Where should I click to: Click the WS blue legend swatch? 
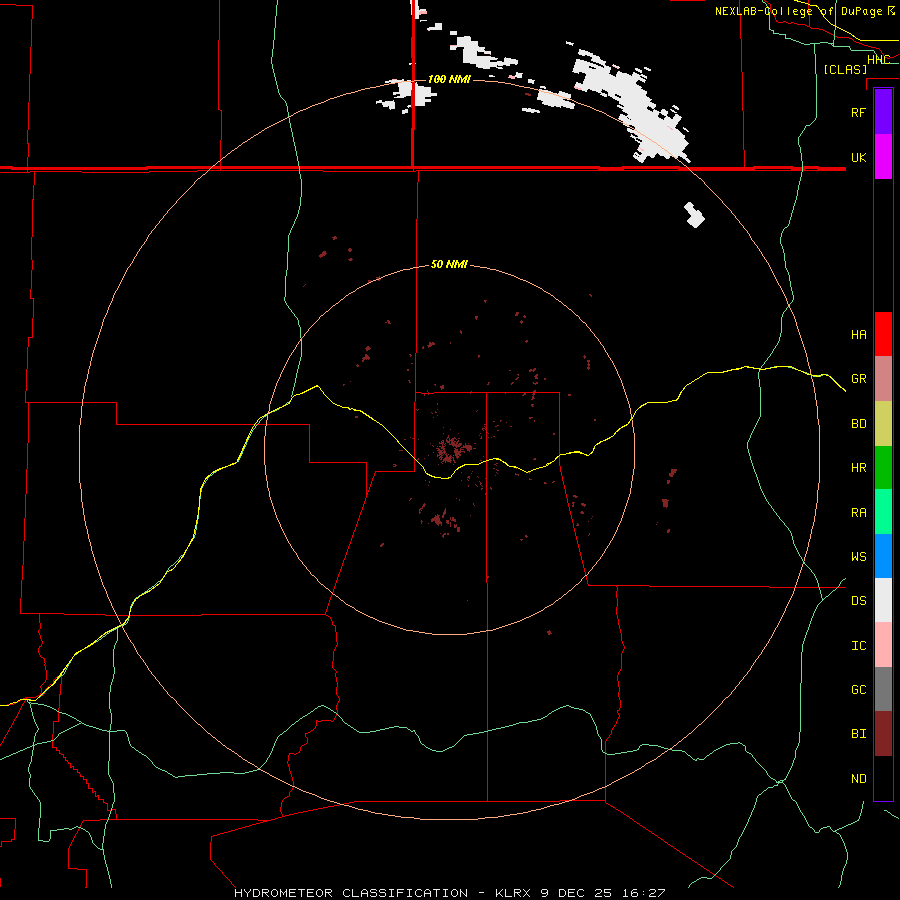(883, 556)
